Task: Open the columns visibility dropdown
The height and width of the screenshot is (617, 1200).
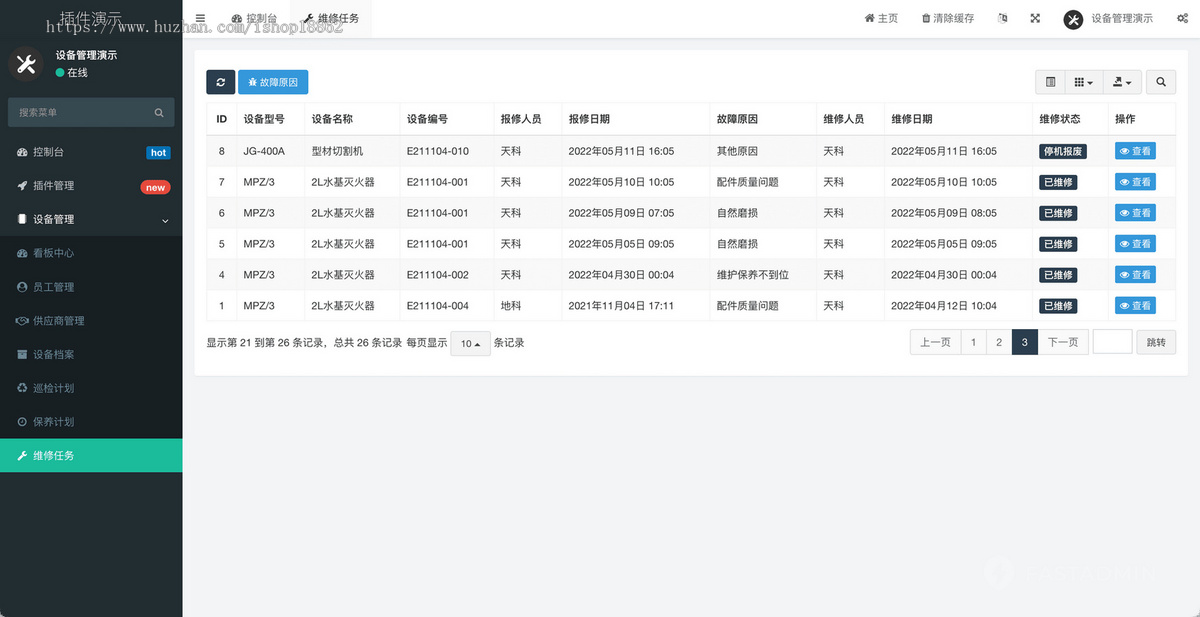Action: coord(1084,82)
